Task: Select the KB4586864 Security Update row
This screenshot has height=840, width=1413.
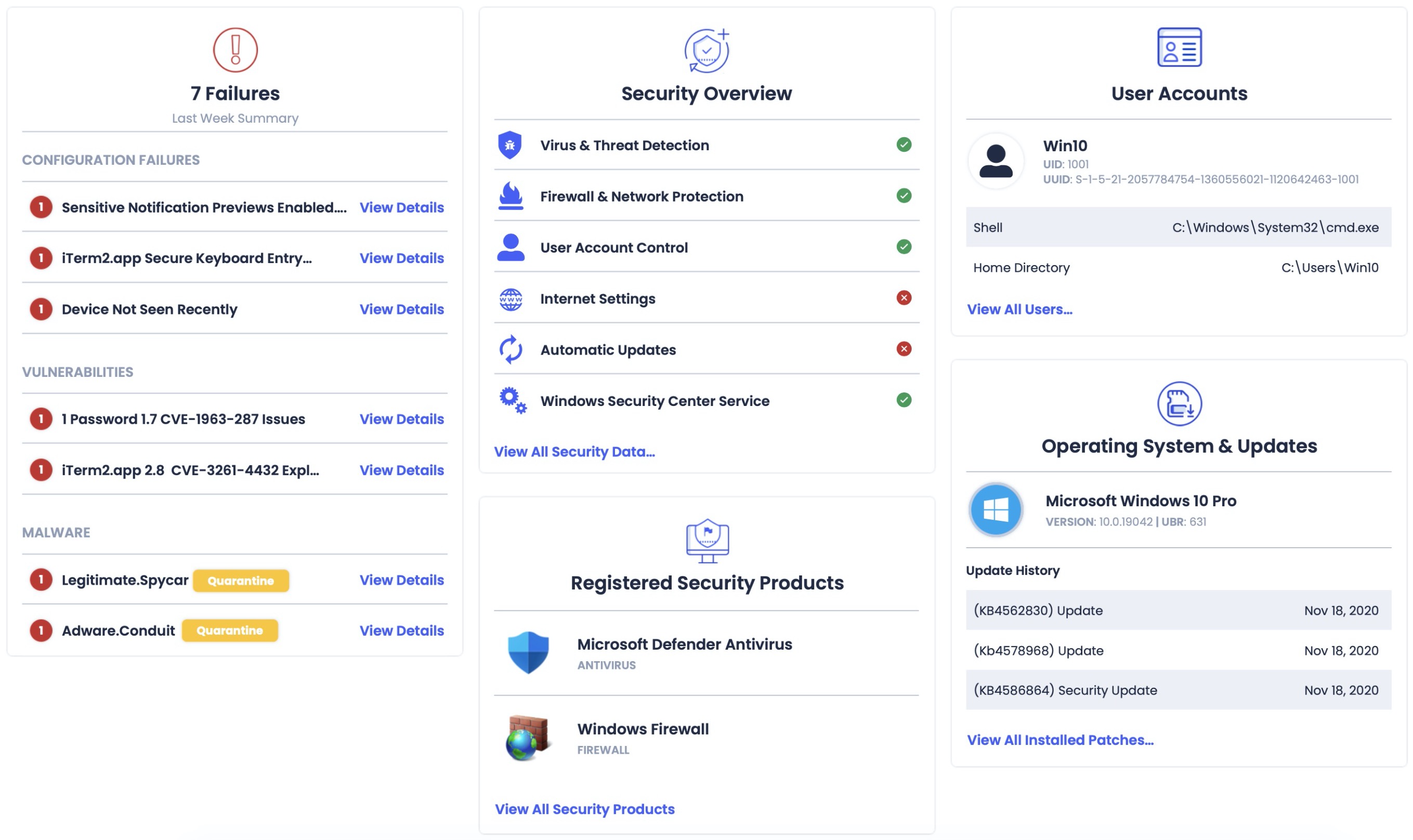Action: [1177, 689]
